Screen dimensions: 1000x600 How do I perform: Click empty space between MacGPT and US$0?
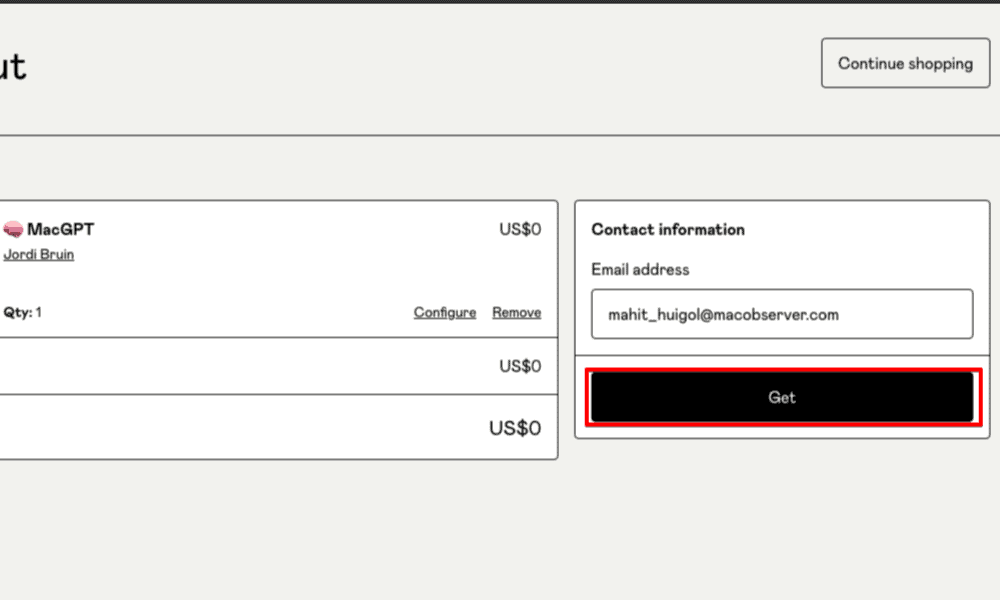tap(300, 230)
